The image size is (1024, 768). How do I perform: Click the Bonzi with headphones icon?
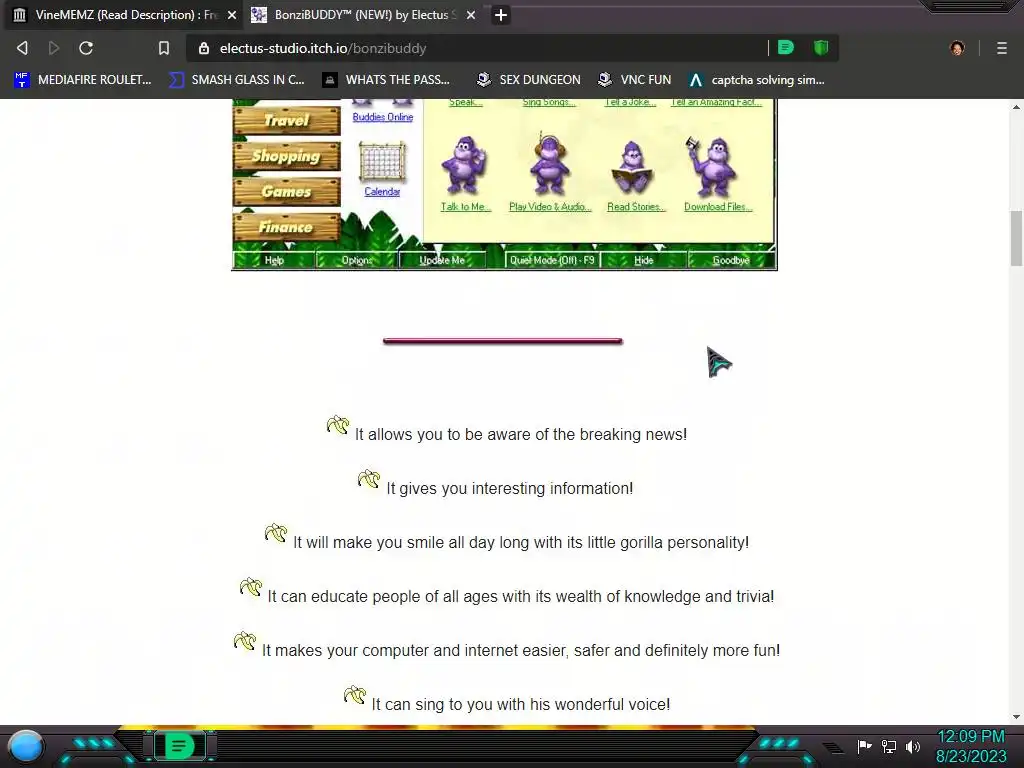point(549,165)
